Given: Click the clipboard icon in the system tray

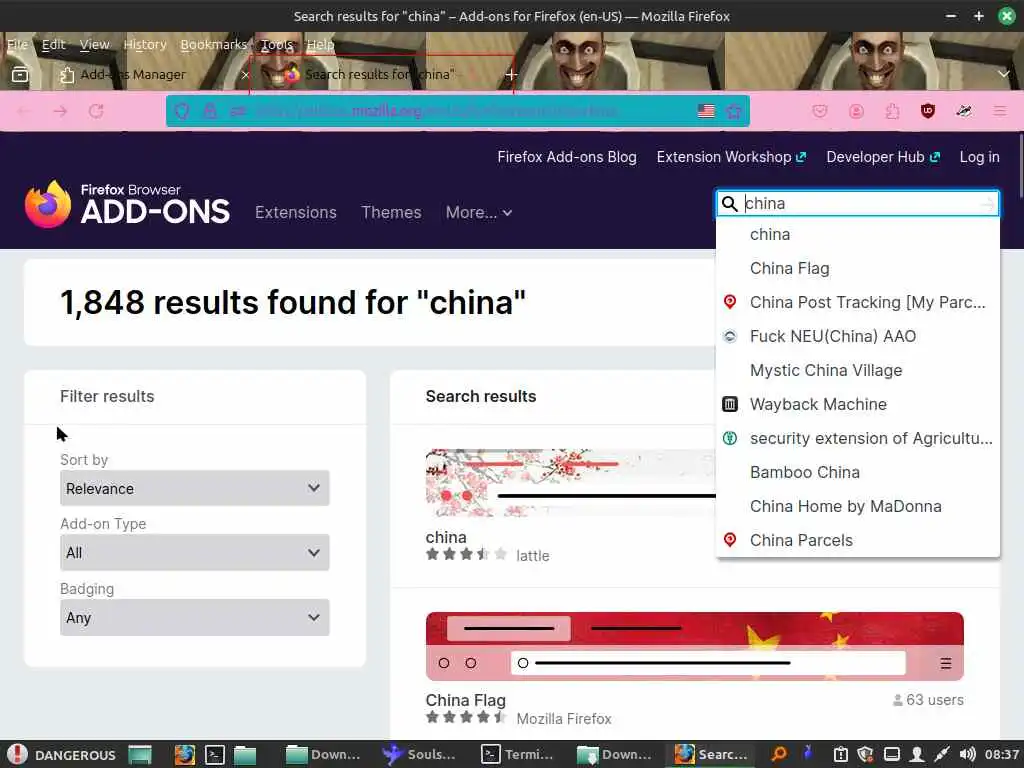Looking at the screenshot, I should pyautogui.click(x=841, y=754).
